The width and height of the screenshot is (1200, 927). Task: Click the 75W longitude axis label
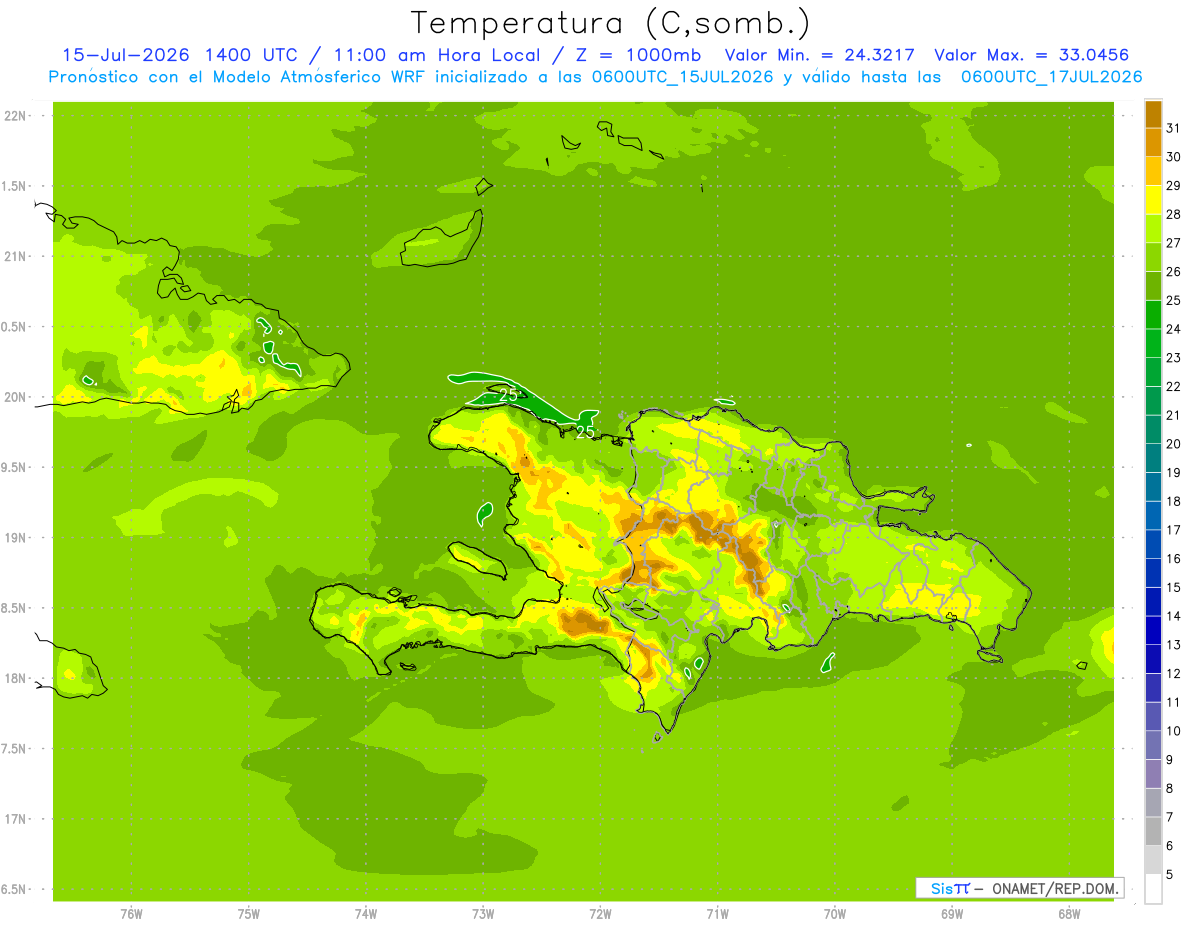click(x=249, y=913)
